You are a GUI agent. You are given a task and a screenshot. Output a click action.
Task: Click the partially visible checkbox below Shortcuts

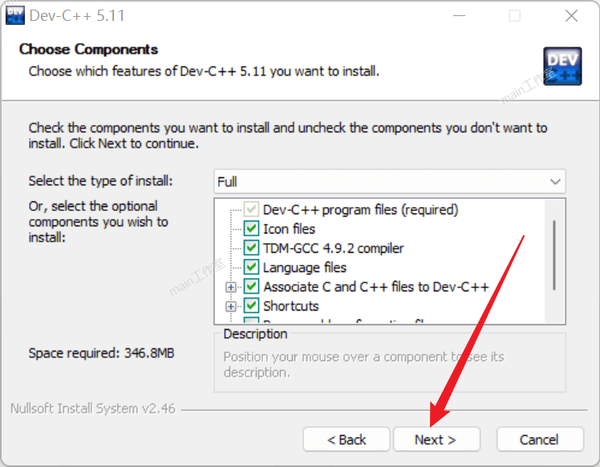(251, 320)
